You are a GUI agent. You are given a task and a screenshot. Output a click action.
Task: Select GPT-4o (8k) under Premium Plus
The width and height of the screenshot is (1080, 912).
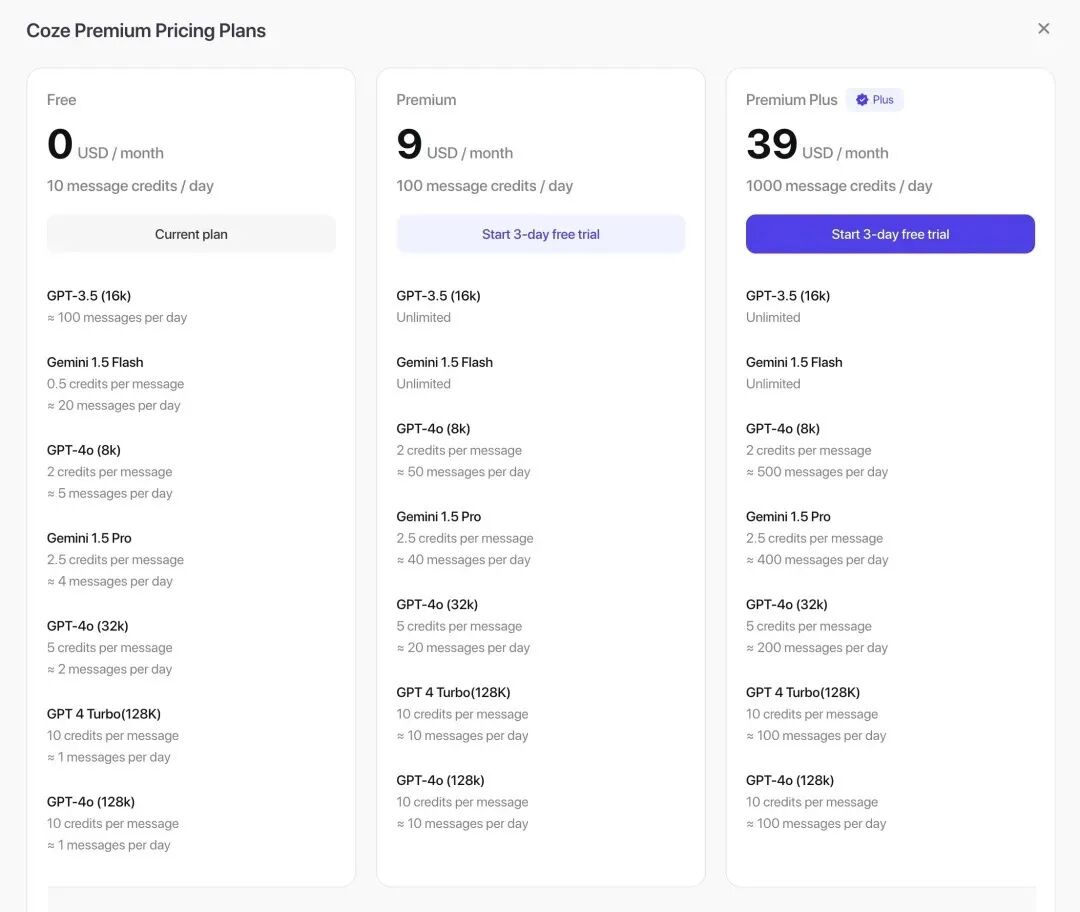pyautogui.click(x=782, y=428)
